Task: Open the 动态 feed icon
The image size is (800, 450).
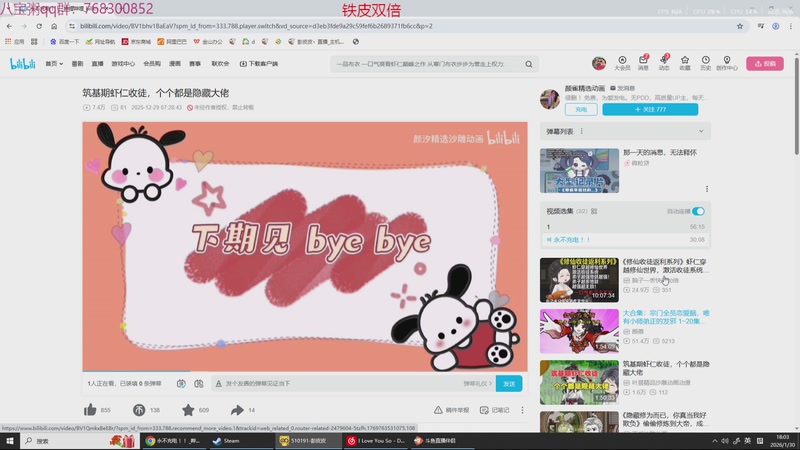Action: tap(664, 63)
